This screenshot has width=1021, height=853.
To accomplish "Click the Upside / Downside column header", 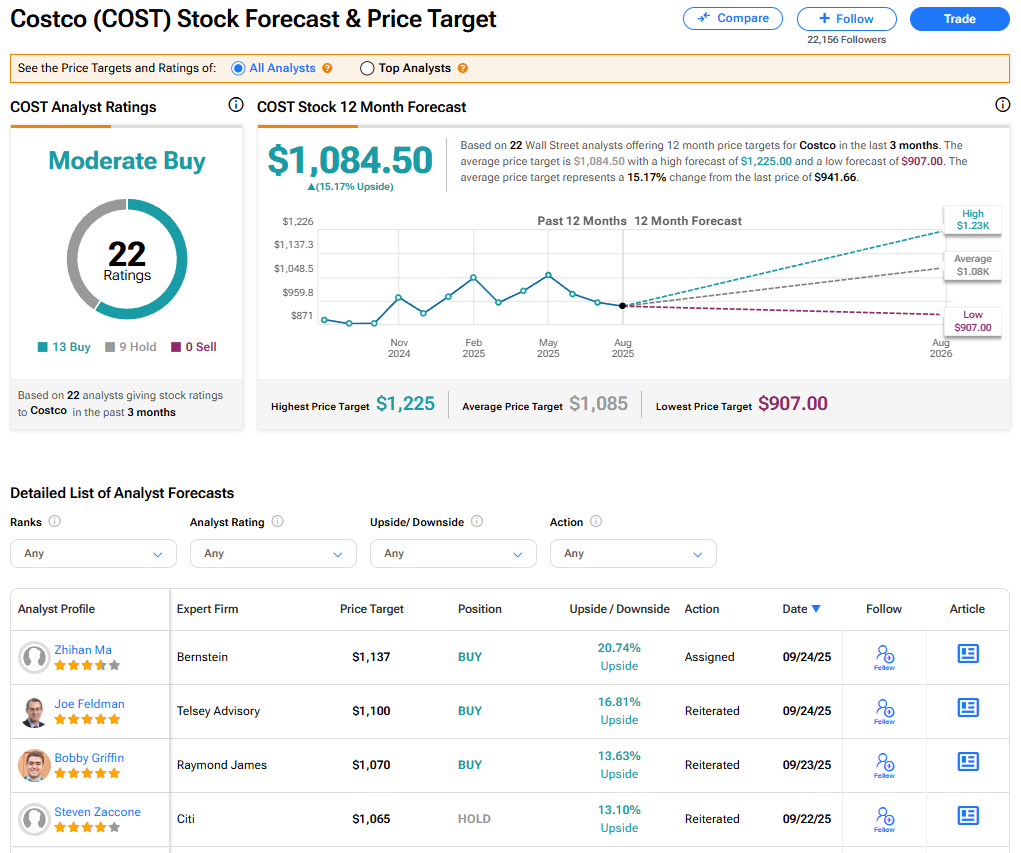I will [x=619, y=609].
